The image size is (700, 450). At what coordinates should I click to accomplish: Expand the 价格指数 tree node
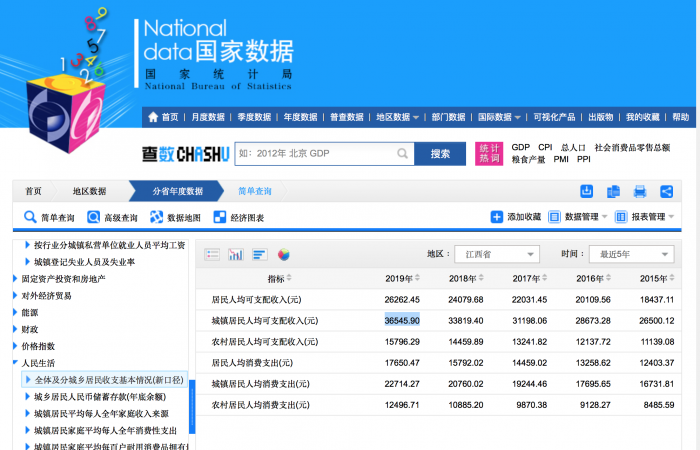coord(16,345)
